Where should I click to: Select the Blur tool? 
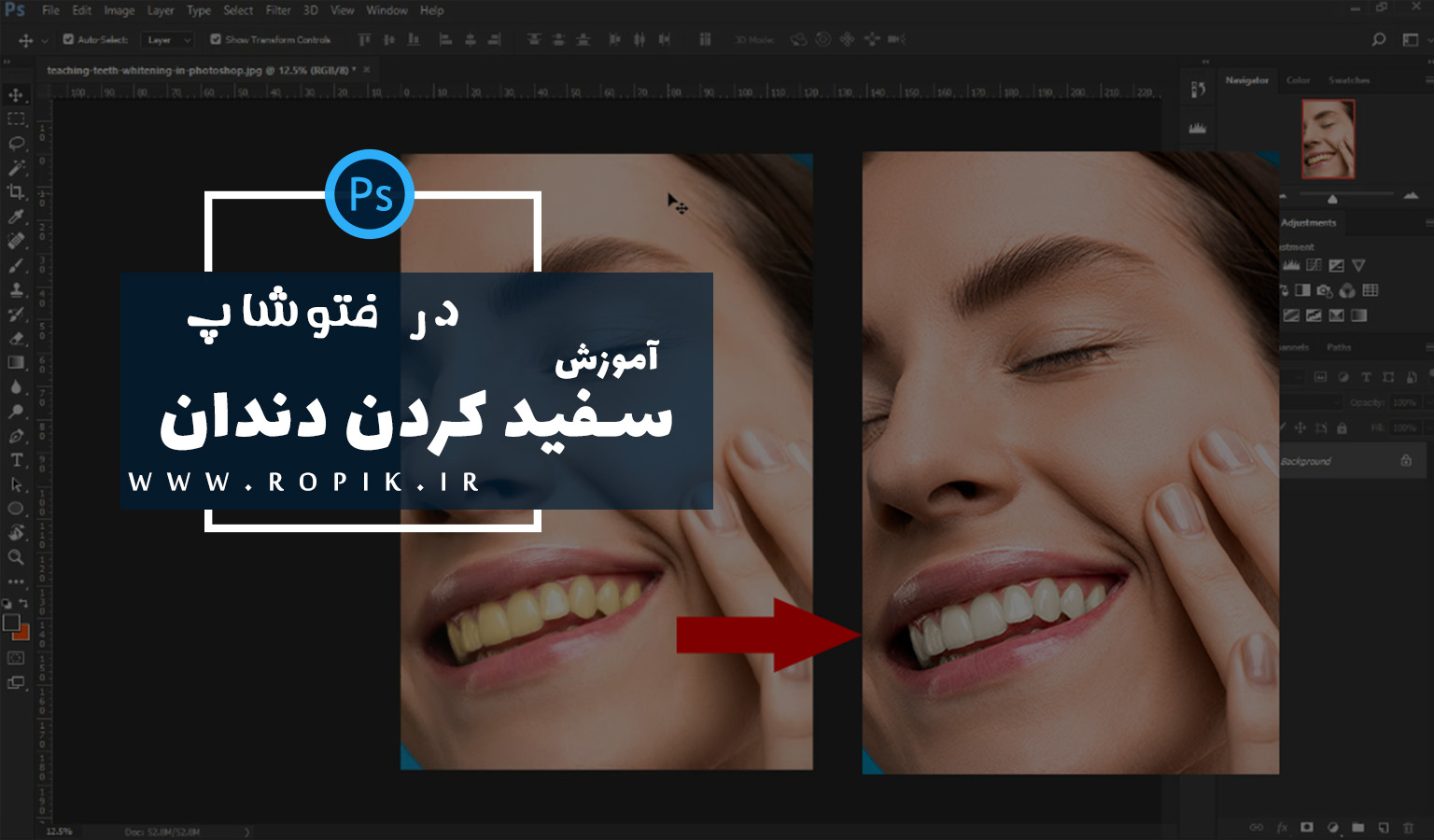16,387
